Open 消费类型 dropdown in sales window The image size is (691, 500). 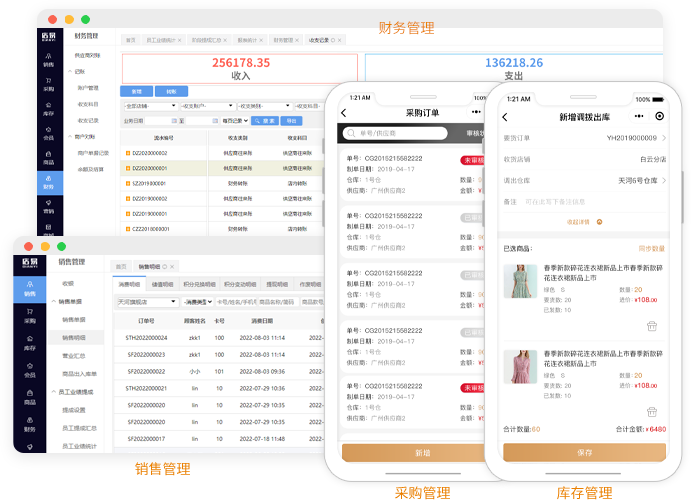[x=198, y=302]
